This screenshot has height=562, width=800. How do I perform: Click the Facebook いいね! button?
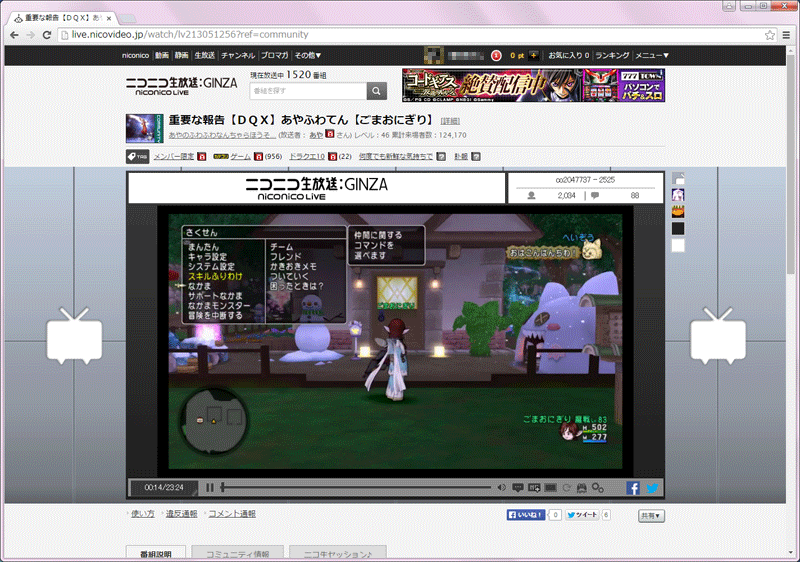pos(526,515)
